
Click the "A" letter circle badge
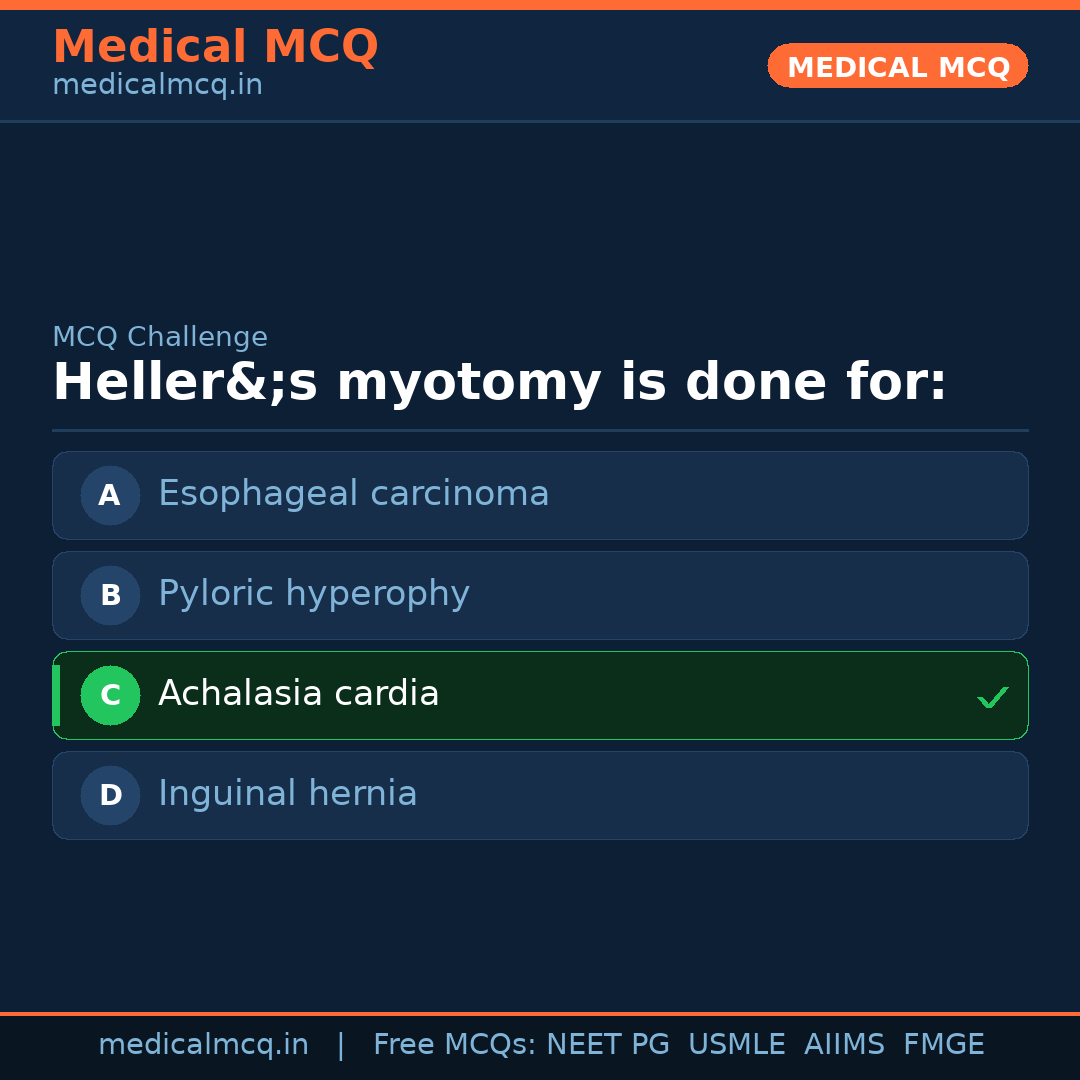pyautogui.click(x=110, y=495)
